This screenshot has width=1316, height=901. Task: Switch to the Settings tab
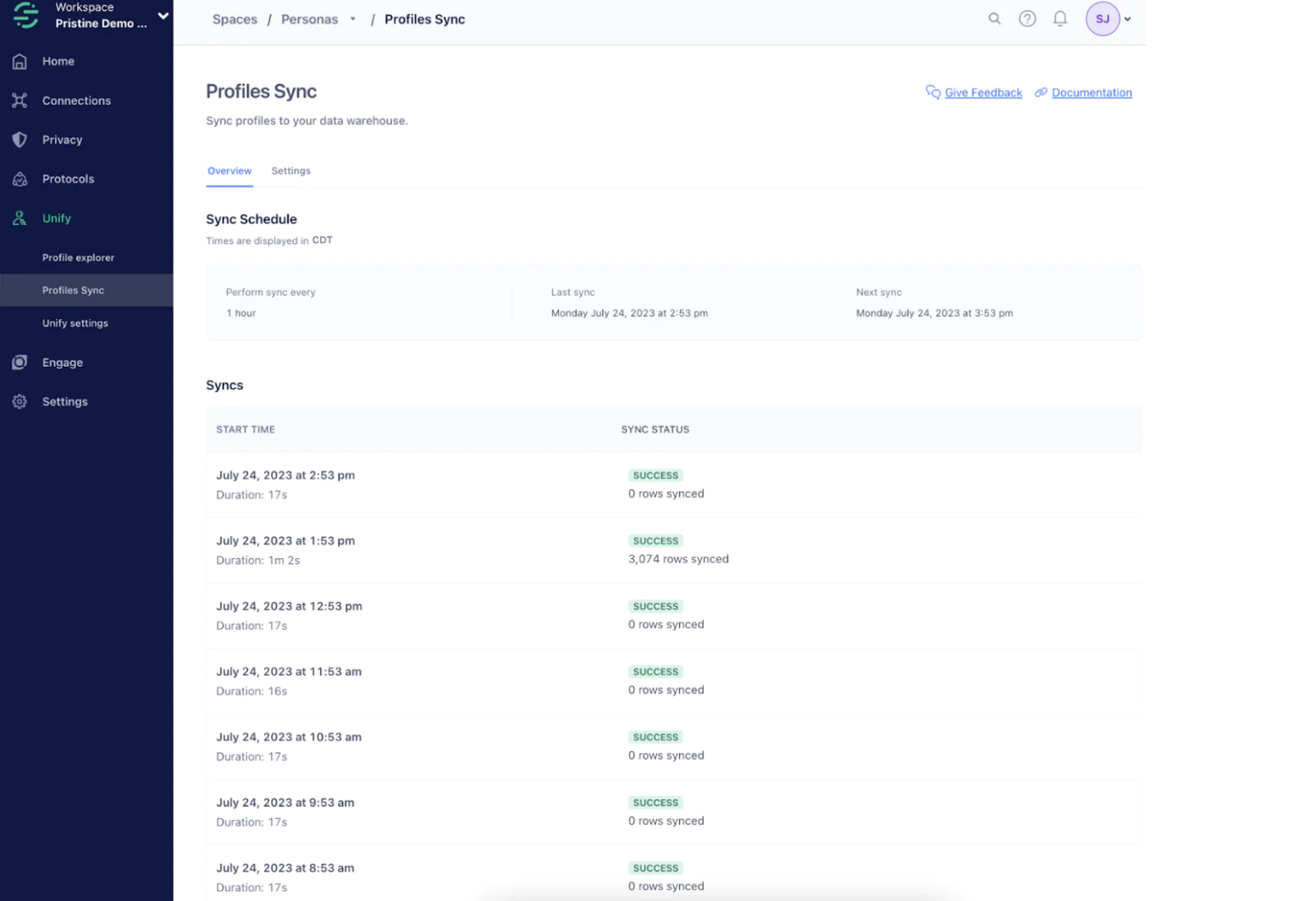click(x=290, y=170)
